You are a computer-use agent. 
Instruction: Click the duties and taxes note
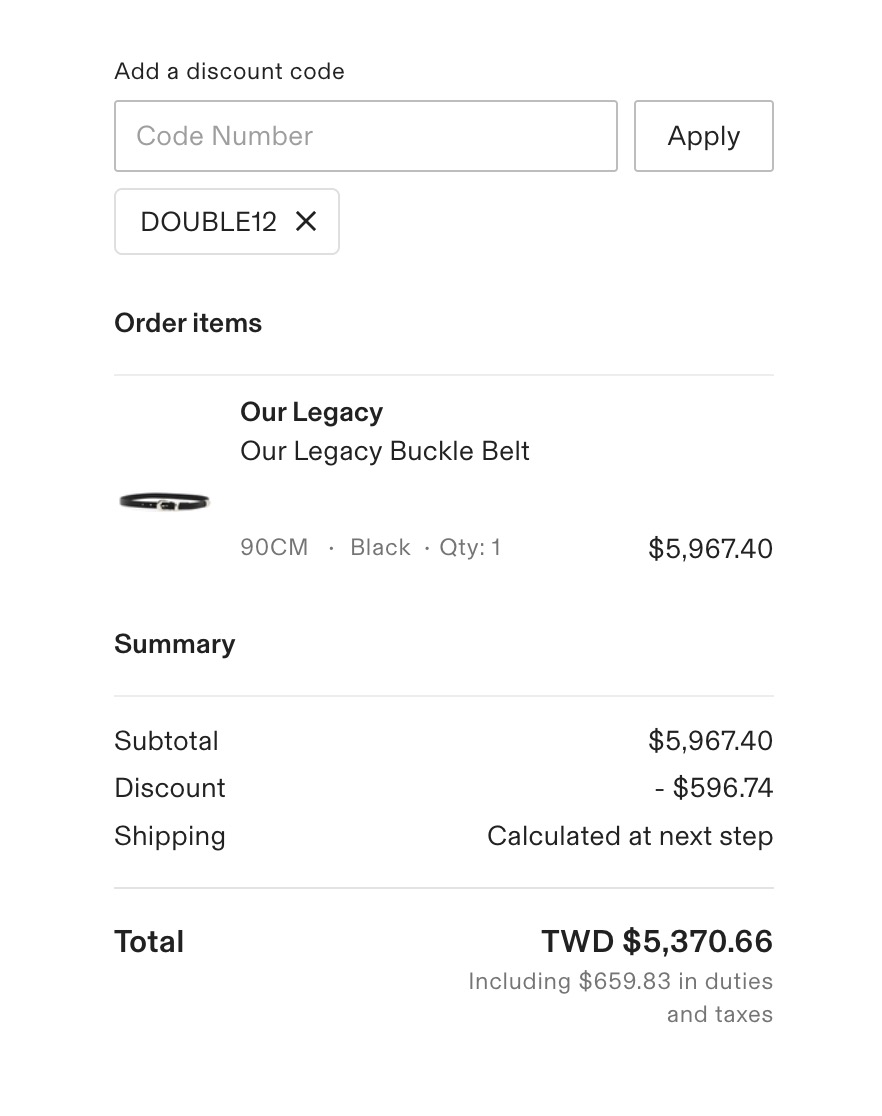pos(620,997)
